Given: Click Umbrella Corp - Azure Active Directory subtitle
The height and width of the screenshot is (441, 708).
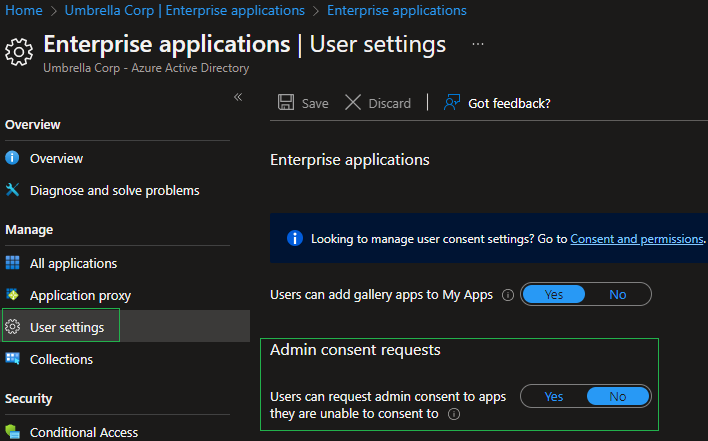Looking at the screenshot, I should pos(146,68).
